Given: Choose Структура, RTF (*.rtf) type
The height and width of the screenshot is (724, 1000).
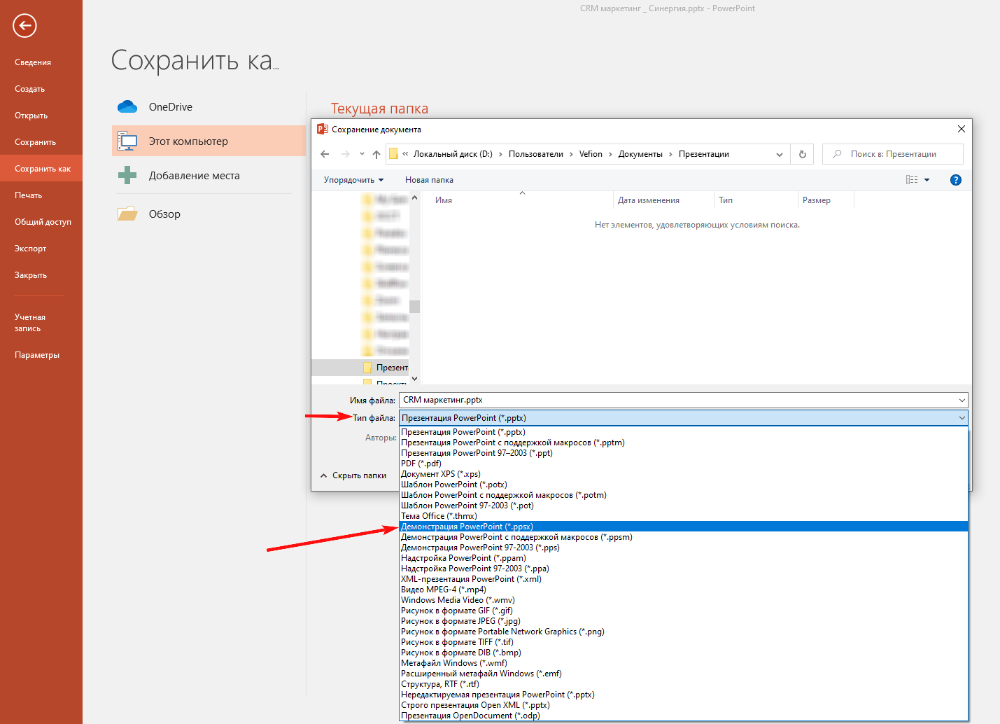Looking at the screenshot, I should coord(684,684).
